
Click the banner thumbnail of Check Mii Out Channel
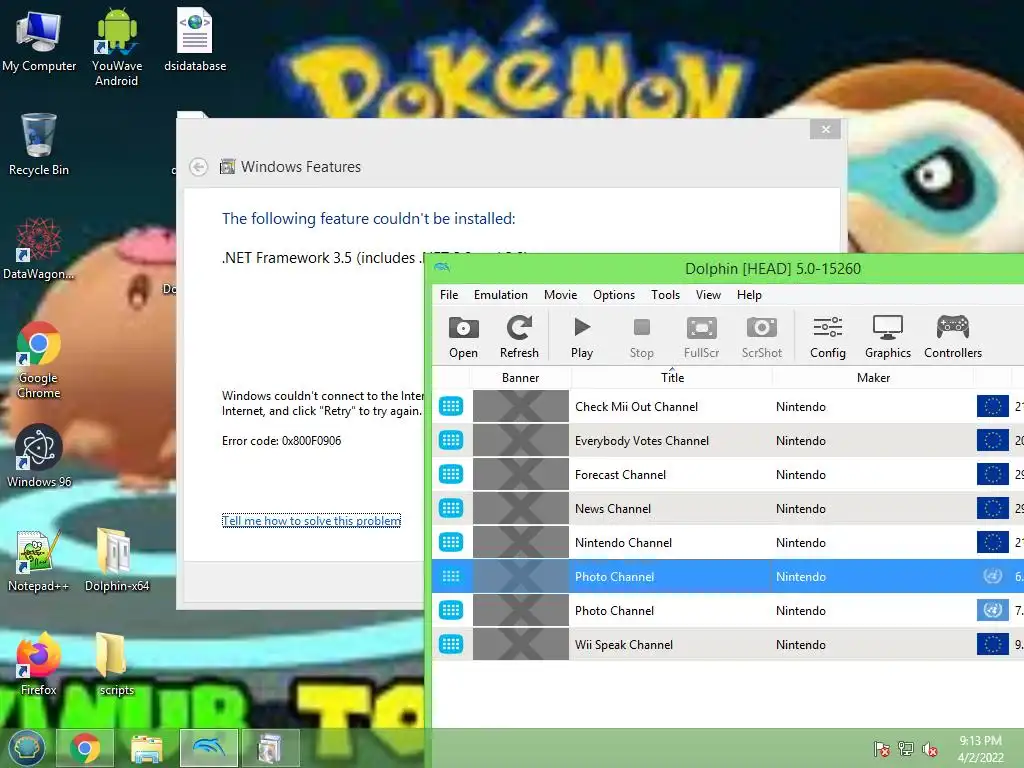[x=520, y=406]
